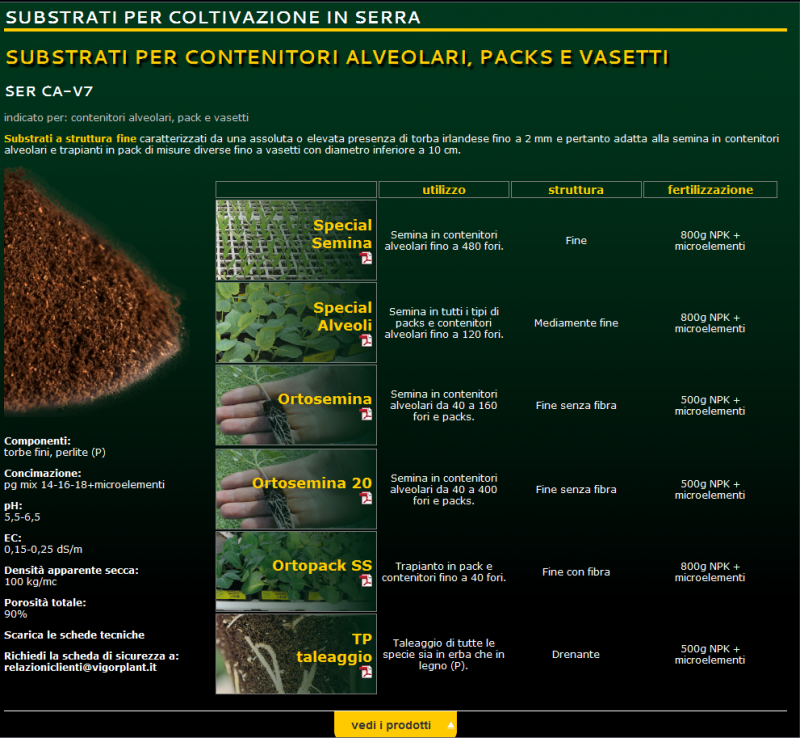This screenshot has height=738, width=800.
Task: Click the relazioniclienti@vigorplant.it email address
Action: coord(81,667)
